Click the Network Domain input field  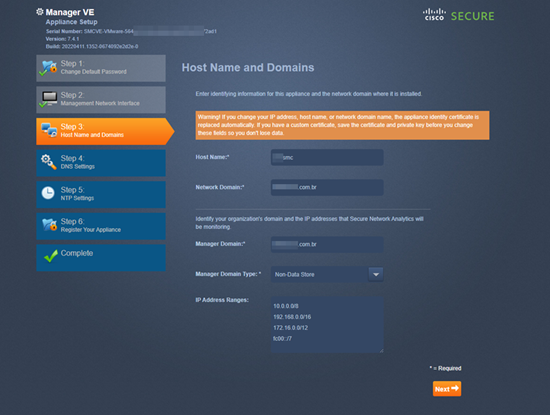327,187
